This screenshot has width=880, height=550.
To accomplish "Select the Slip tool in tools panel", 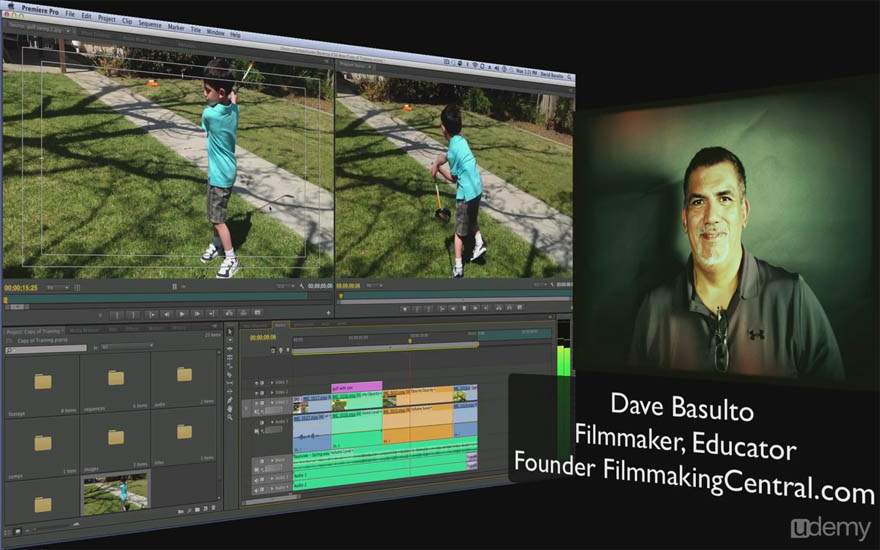I will click(x=230, y=383).
